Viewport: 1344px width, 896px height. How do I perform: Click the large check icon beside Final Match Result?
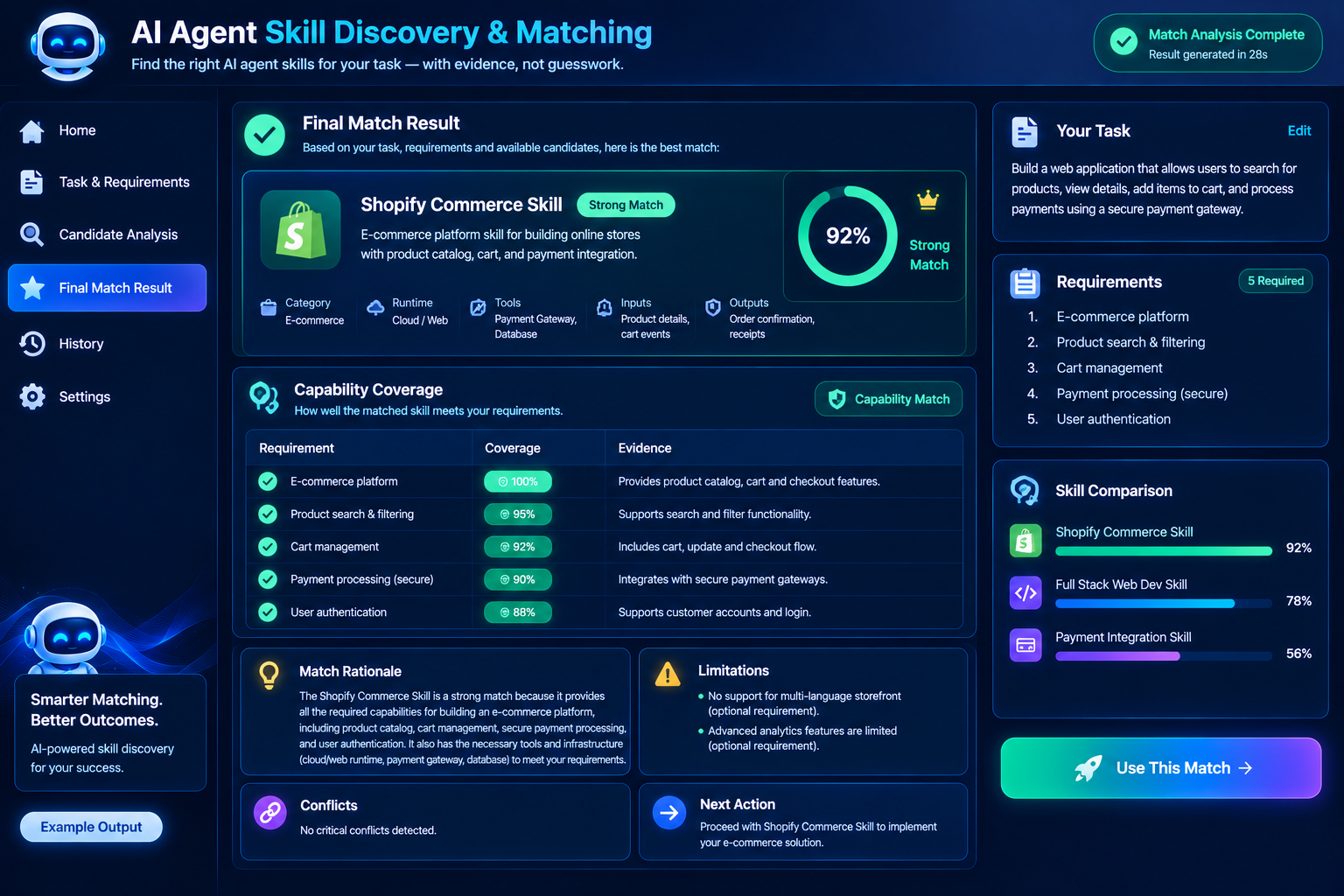pyautogui.click(x=264, y=136)
